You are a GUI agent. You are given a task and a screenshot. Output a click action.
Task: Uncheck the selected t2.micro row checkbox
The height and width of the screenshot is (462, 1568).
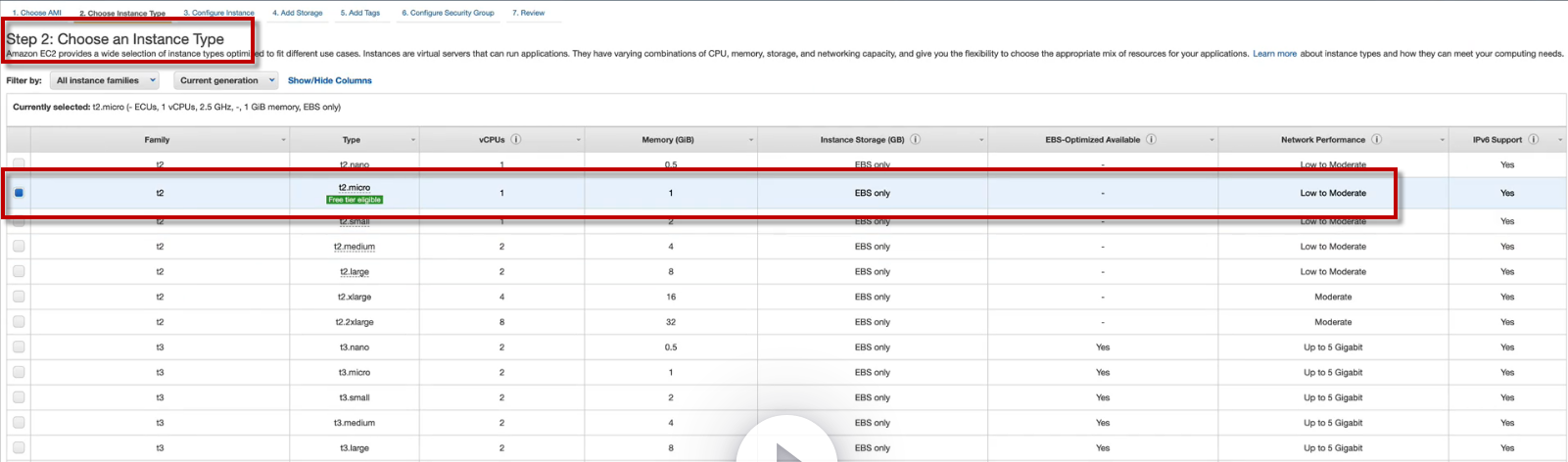coord(19,193)
